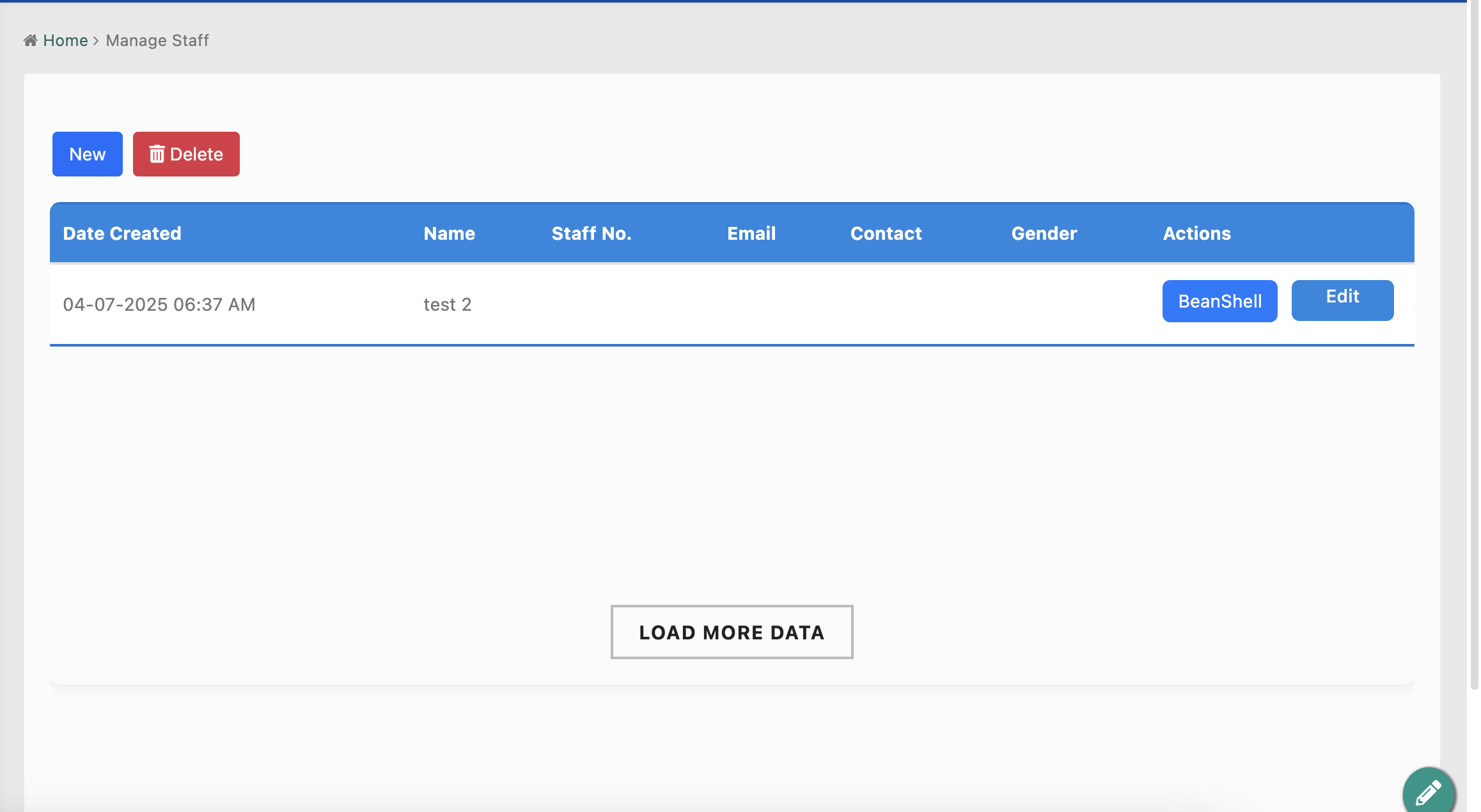Sort by Date Created column header
Viewport: 1481px width, 812px height.
[x=122, y=233]
